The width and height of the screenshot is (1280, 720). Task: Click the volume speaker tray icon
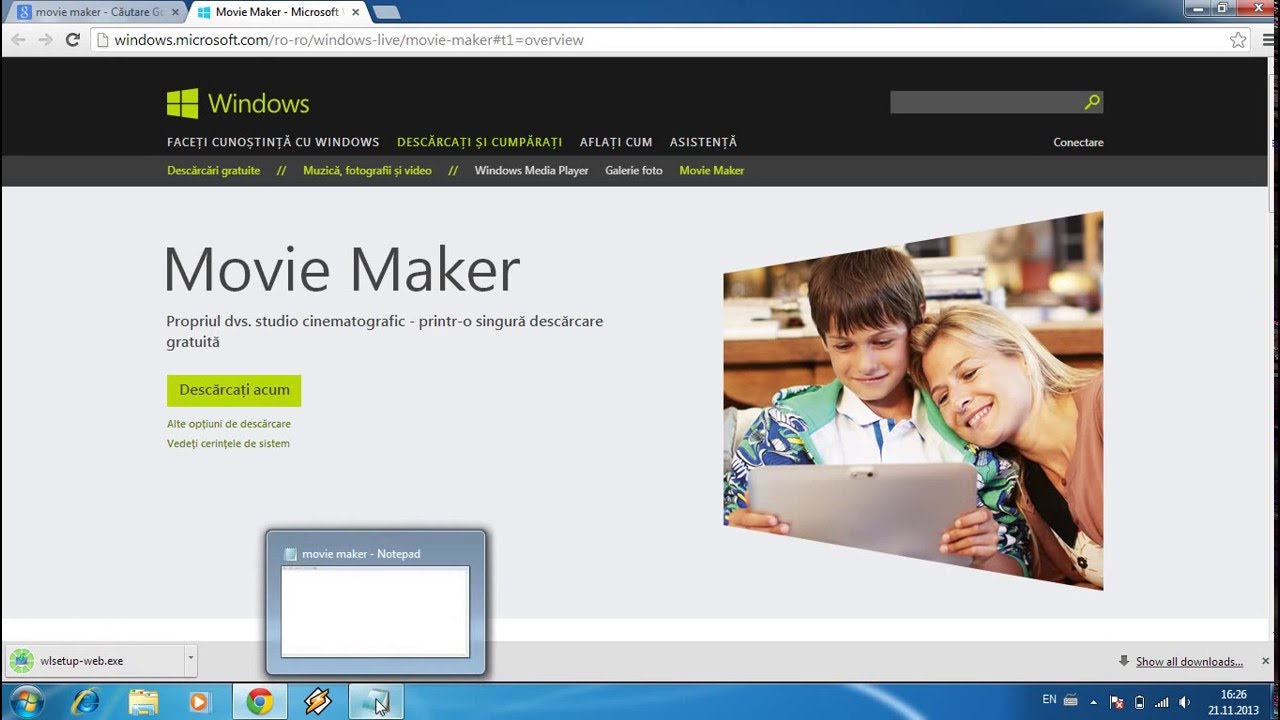pyautogui.click(x=1184, y=702)
